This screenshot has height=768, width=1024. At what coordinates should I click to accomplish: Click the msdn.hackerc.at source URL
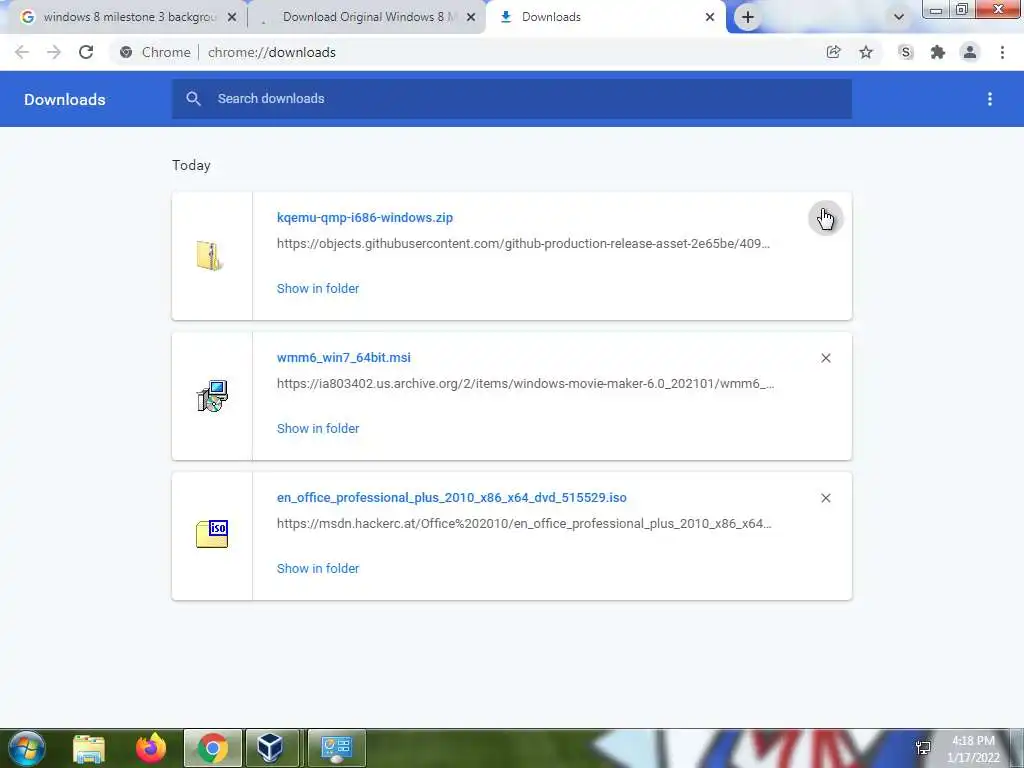[x=524, y=524]
